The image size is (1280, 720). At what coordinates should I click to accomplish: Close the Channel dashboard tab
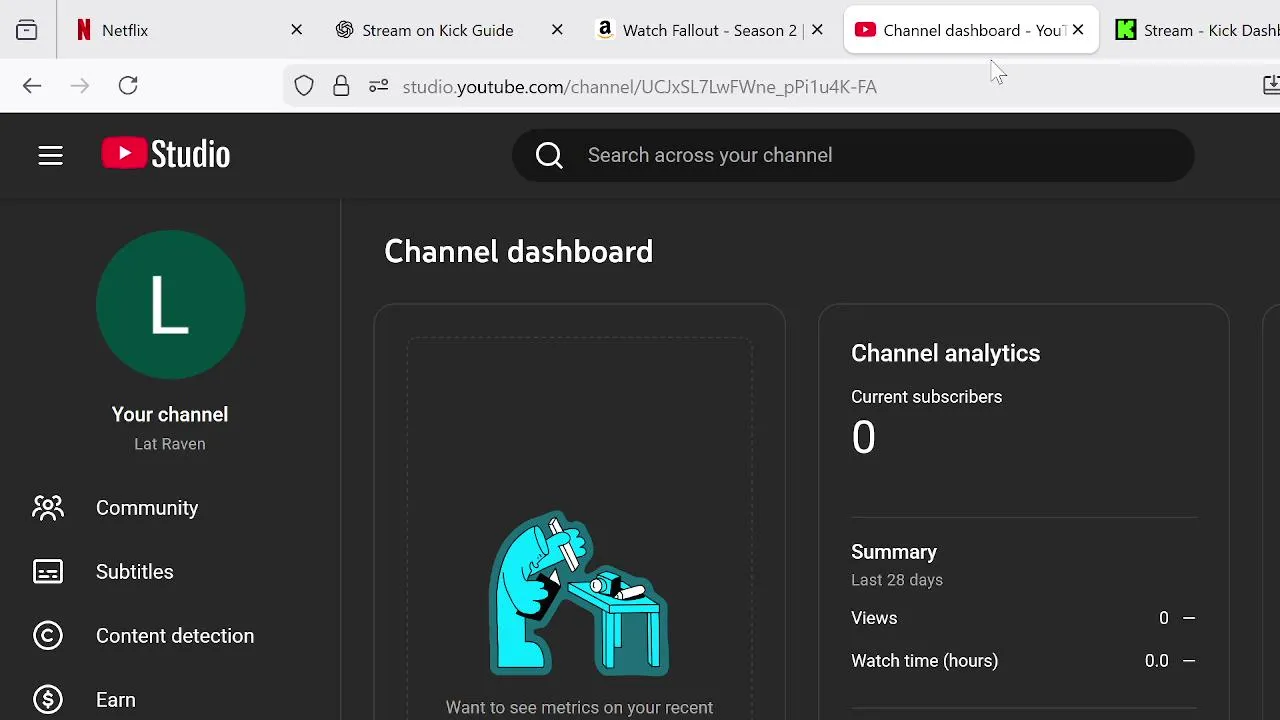pos(1078,30)
